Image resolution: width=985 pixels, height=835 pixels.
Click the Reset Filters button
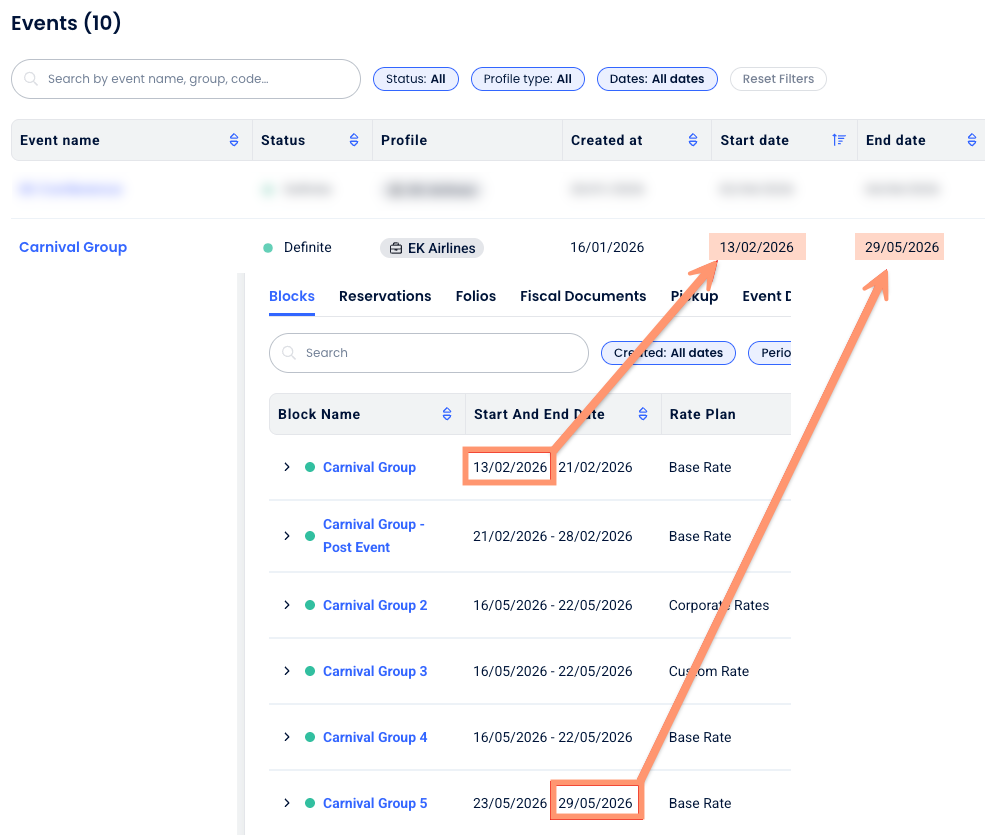(x=778, y=79)
